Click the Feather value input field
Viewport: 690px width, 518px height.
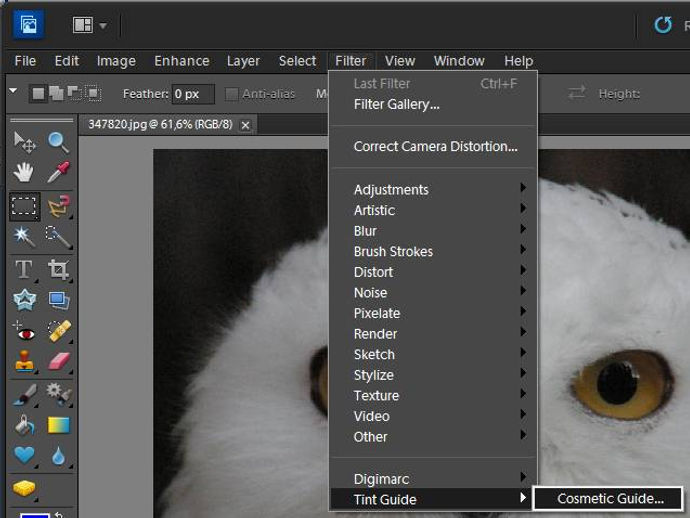pos(193,94)
